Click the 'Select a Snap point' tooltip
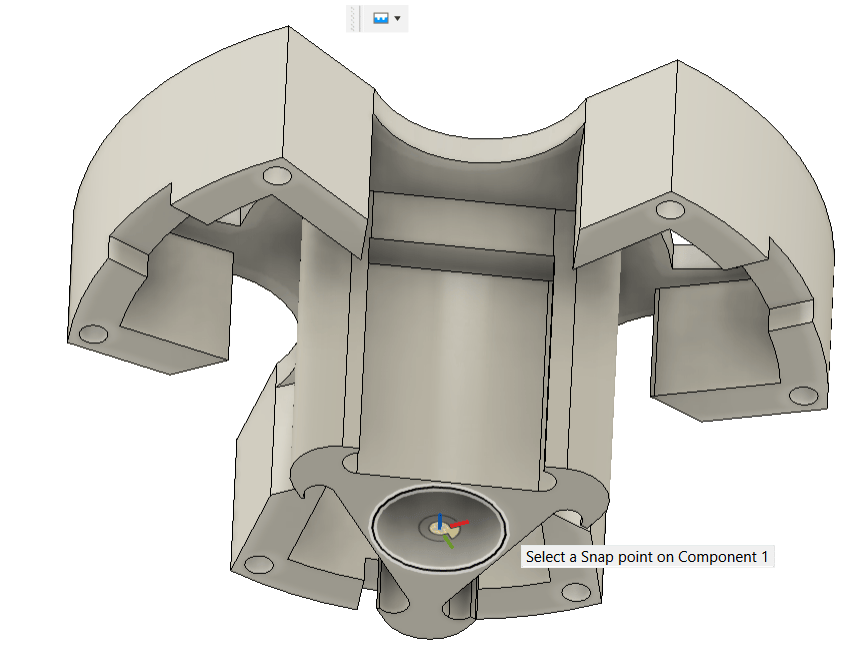 click(x=647, y=556)
